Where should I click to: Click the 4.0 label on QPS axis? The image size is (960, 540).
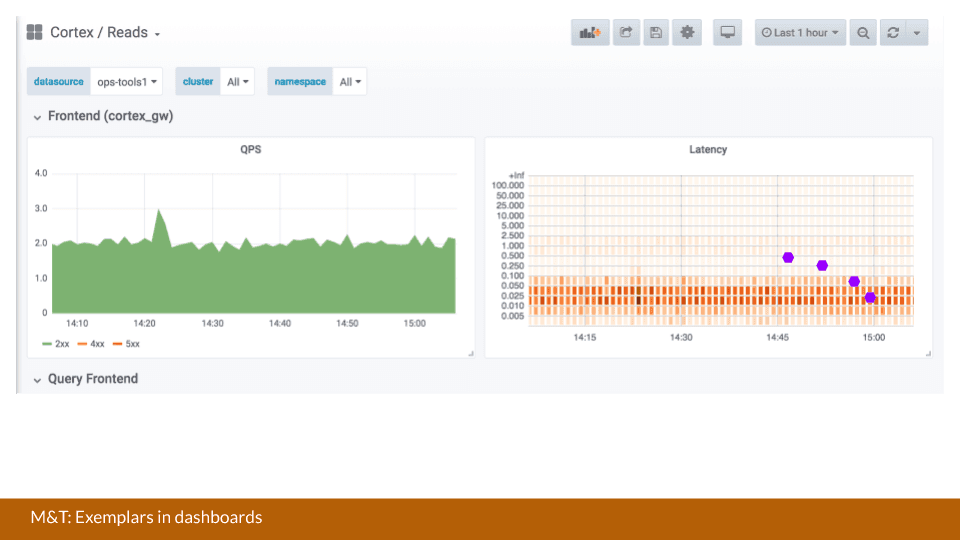click(x=41, y=173)
